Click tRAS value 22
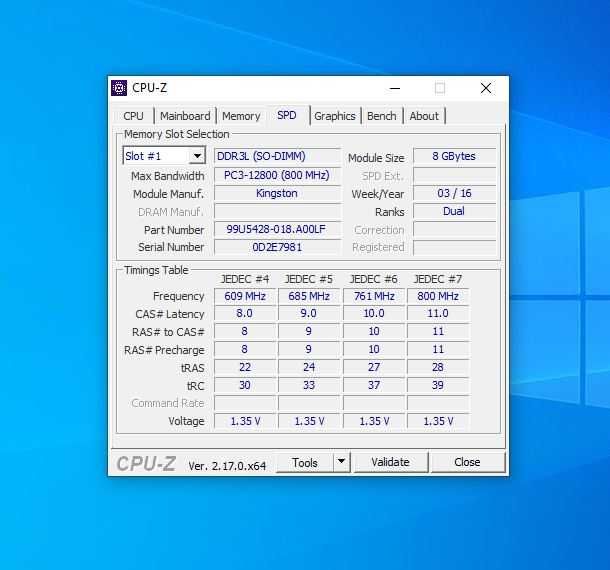The width and height of the screenshot is (610, 570). 245,367
